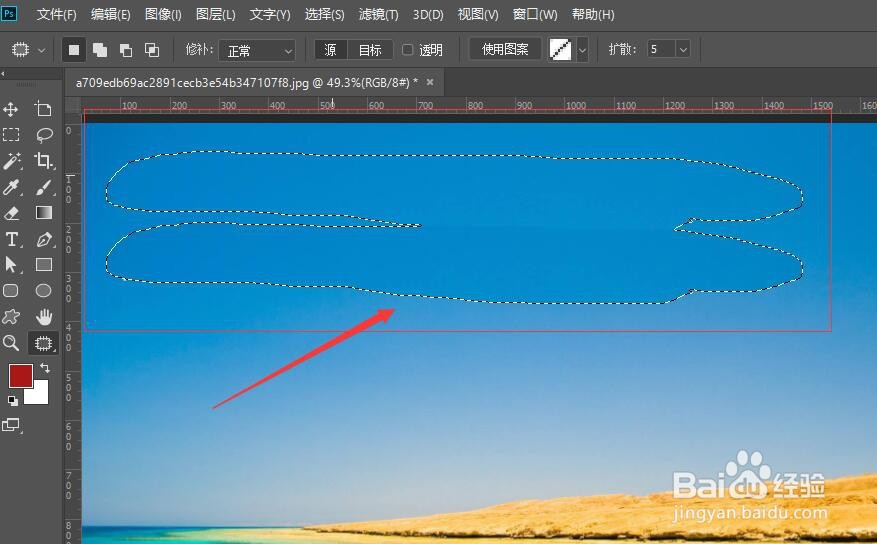Select the Pen tool

pyautogui.click(x=44, y=239)
